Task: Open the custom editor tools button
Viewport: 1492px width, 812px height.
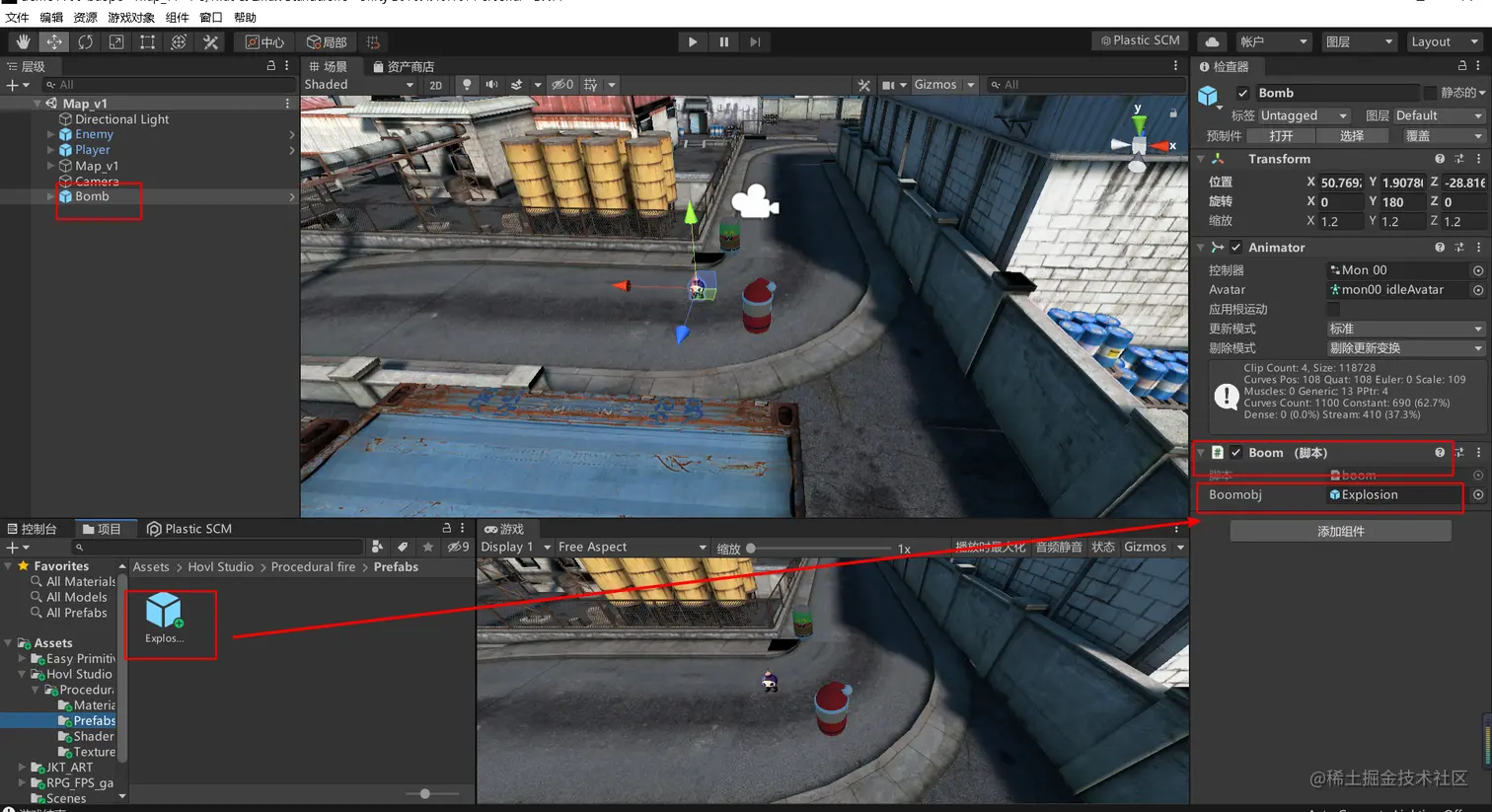Action: click(210, 41)
